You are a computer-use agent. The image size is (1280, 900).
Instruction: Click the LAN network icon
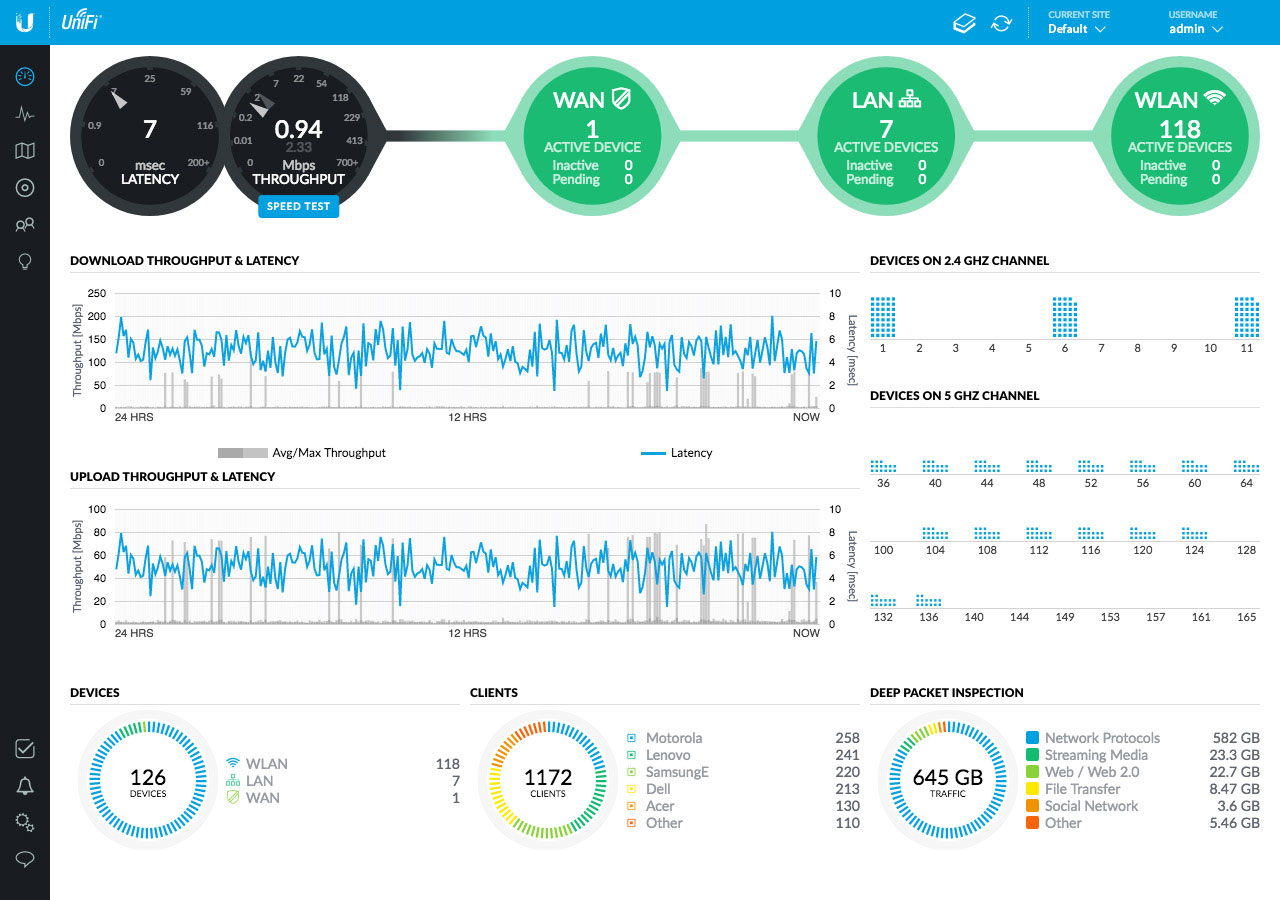coord(910,99)
